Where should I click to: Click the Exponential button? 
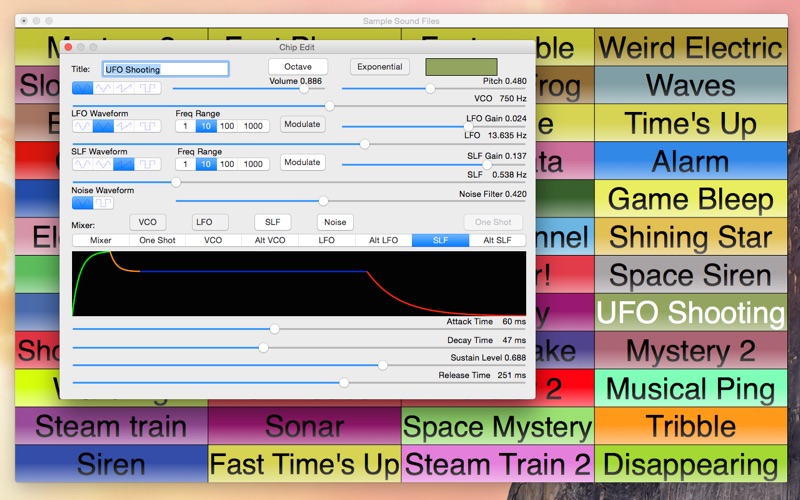(x=380, y=67)
